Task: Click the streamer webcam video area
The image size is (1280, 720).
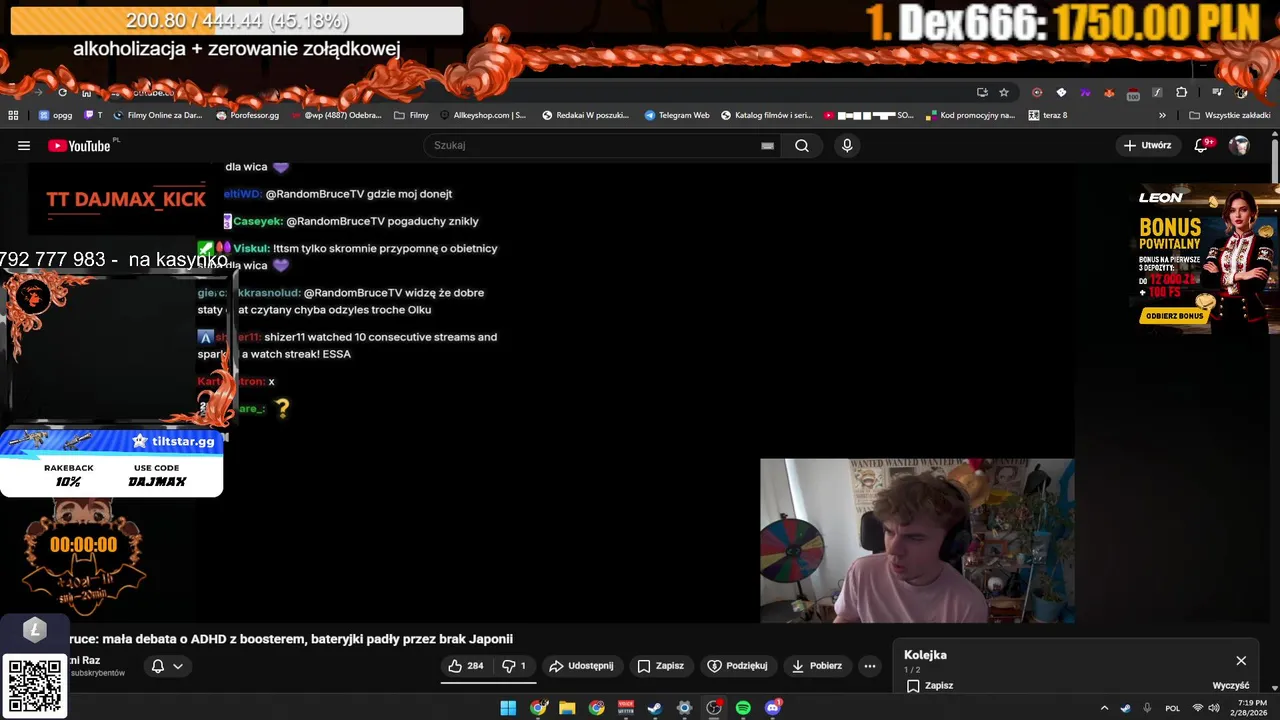Action: (917, 541)
